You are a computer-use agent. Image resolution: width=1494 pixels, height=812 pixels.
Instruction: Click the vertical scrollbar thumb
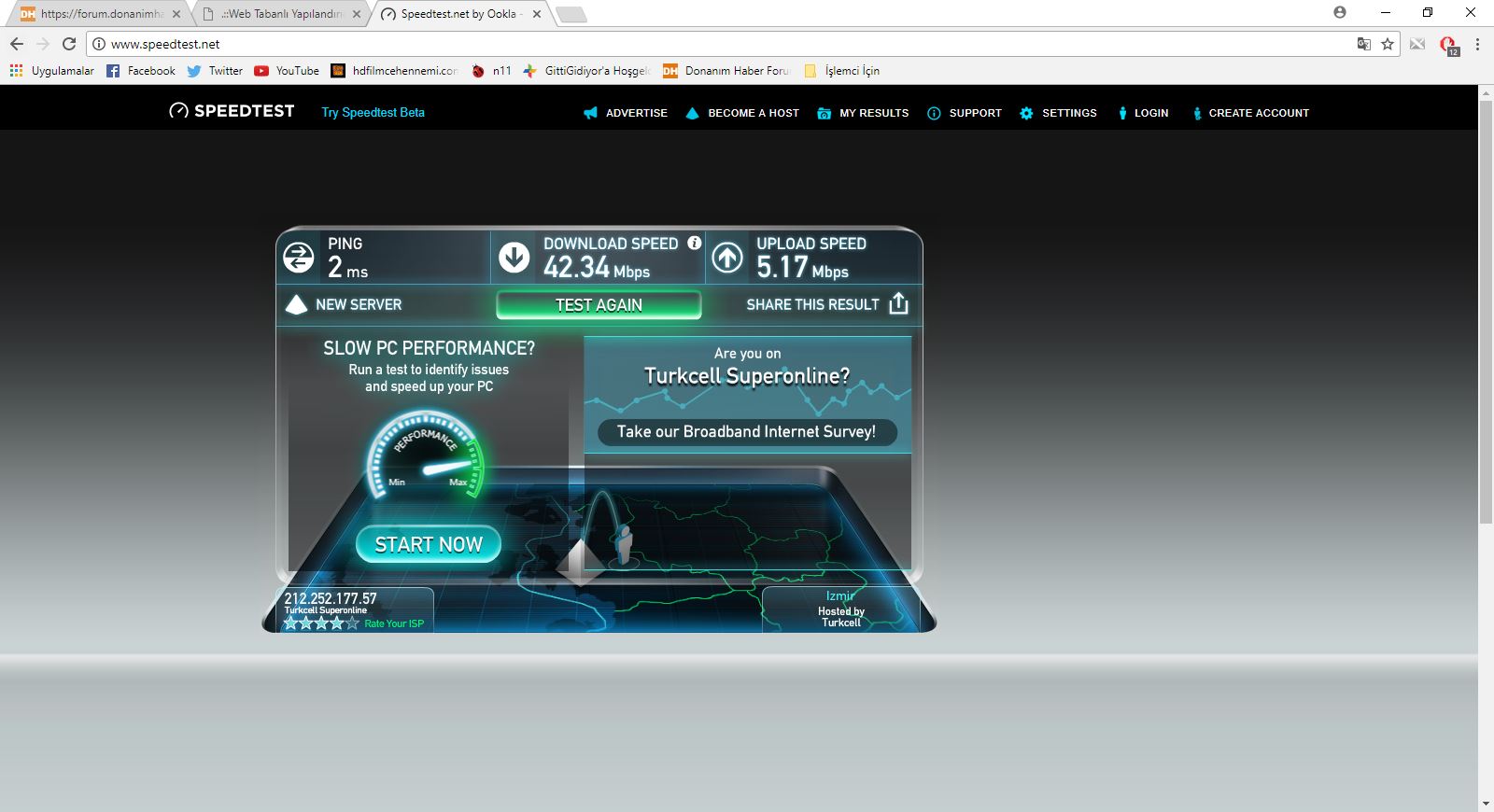[1486, 312]
